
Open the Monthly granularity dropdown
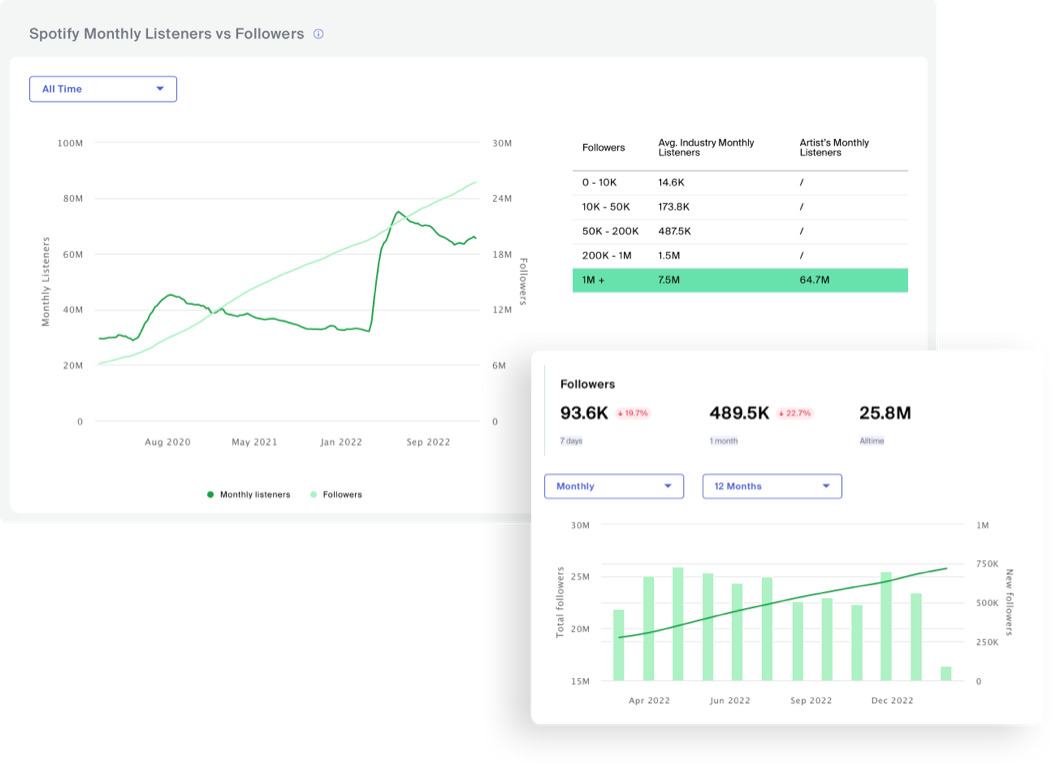click(x=614, y=486)
